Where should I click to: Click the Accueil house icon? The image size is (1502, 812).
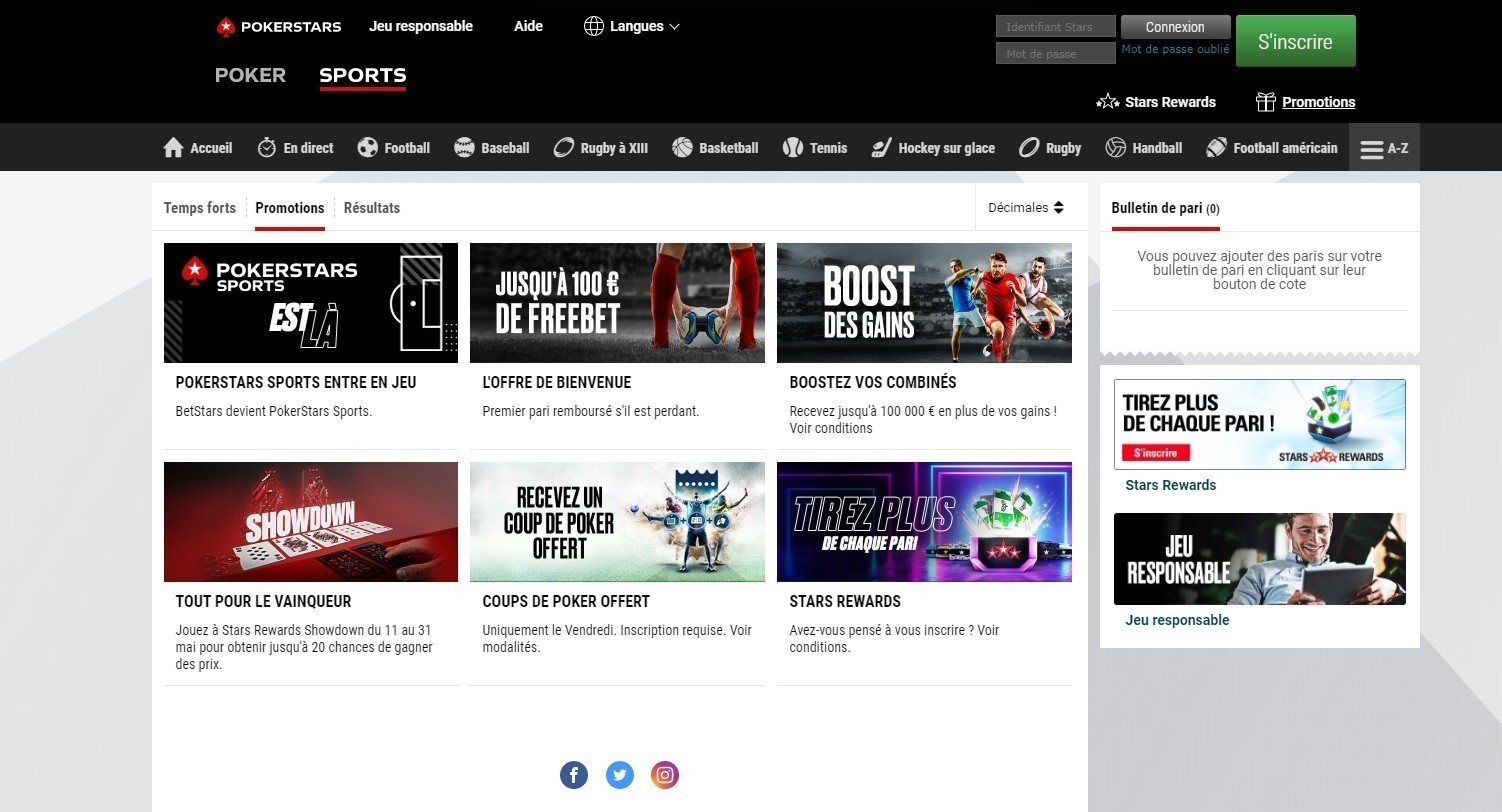coord(173,148)
